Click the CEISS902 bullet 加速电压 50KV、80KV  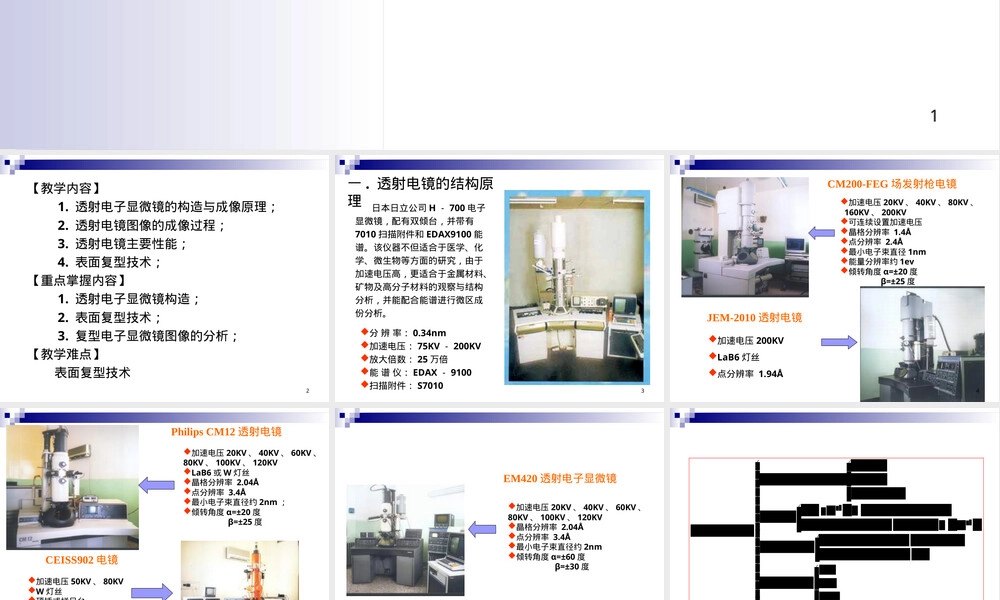76,582
